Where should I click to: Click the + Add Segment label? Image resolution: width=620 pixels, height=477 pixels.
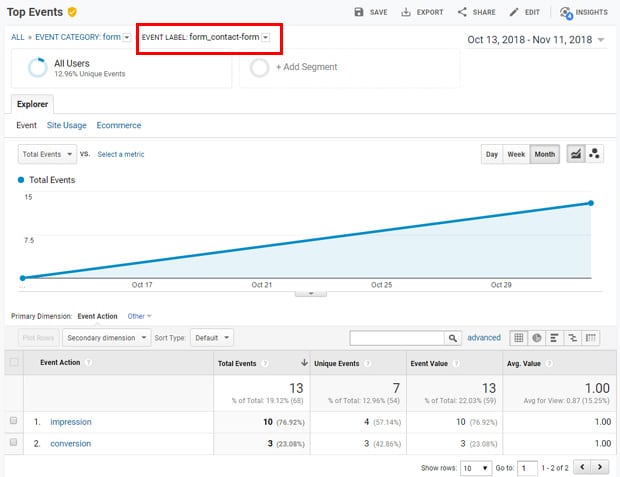point(306,67)
